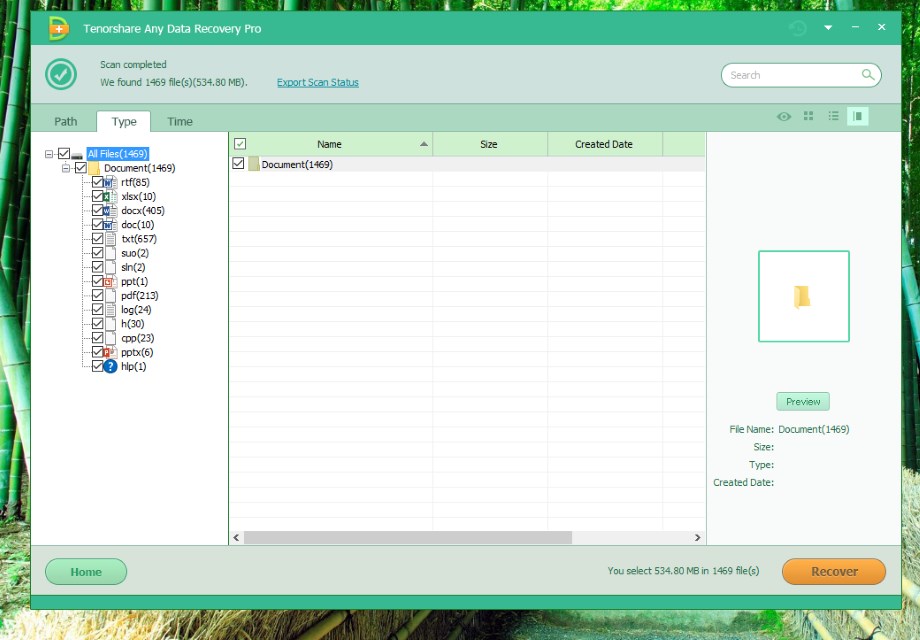This screenshot has height=640, width=920.
Task: Toggle the select-all checkbox in Name header
Action: (x=240, y=144)
